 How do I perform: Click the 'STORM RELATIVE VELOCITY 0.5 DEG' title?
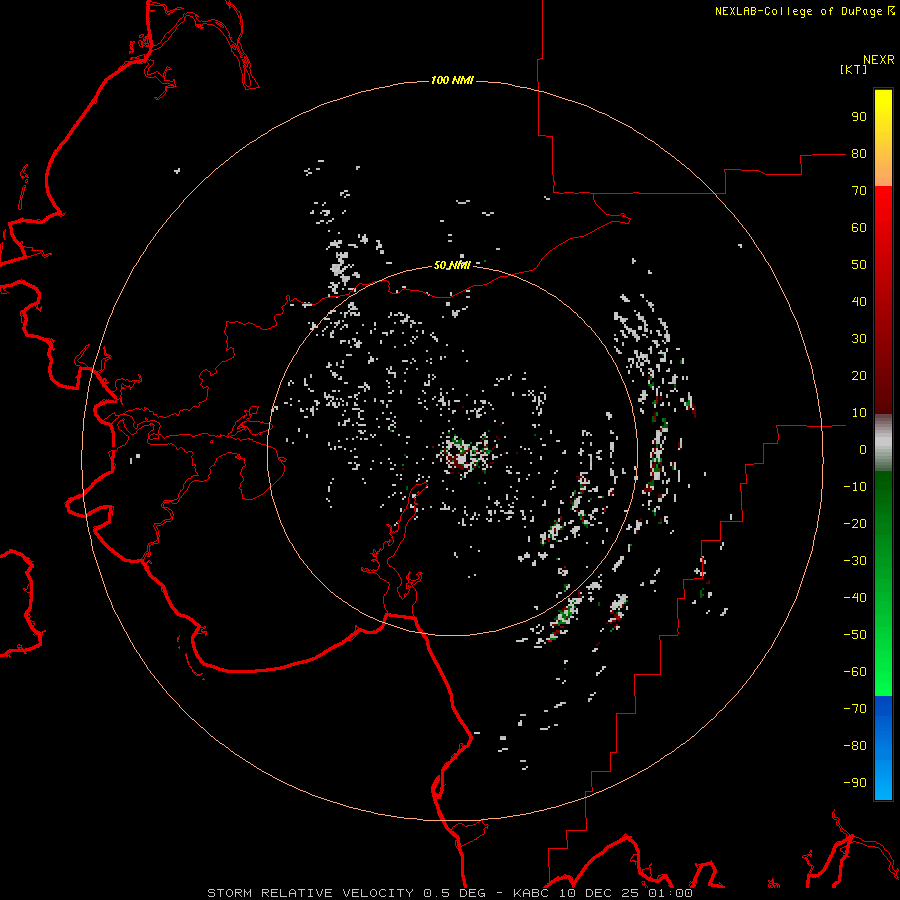(346, 893)
